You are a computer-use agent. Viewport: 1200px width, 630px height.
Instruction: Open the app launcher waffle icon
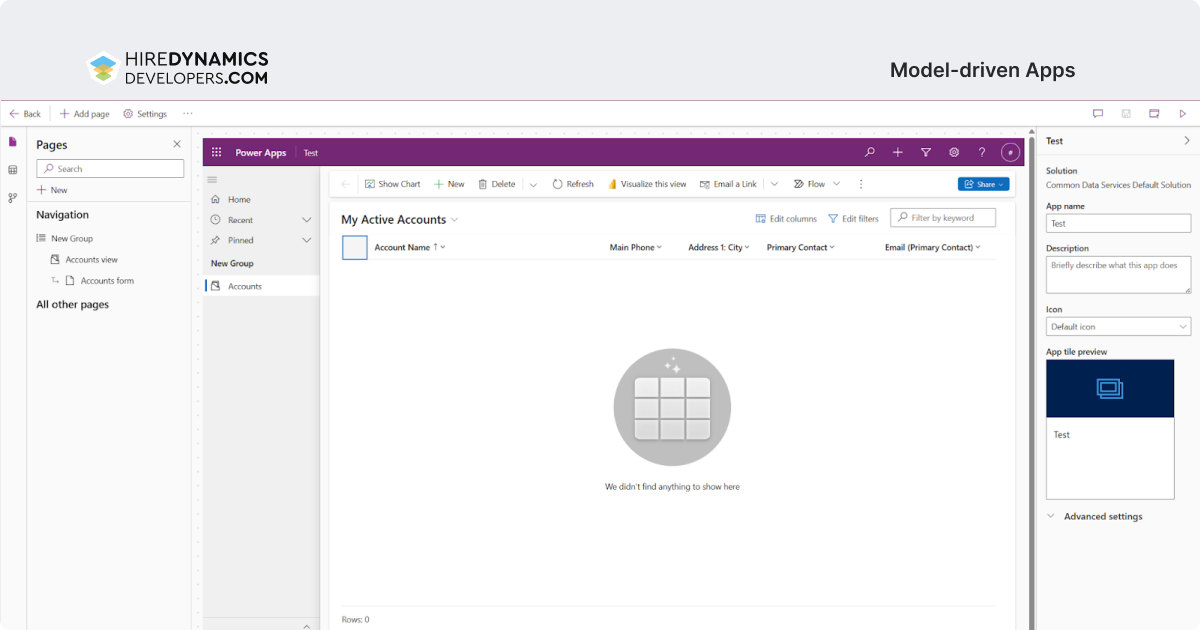tap(216, 152)
